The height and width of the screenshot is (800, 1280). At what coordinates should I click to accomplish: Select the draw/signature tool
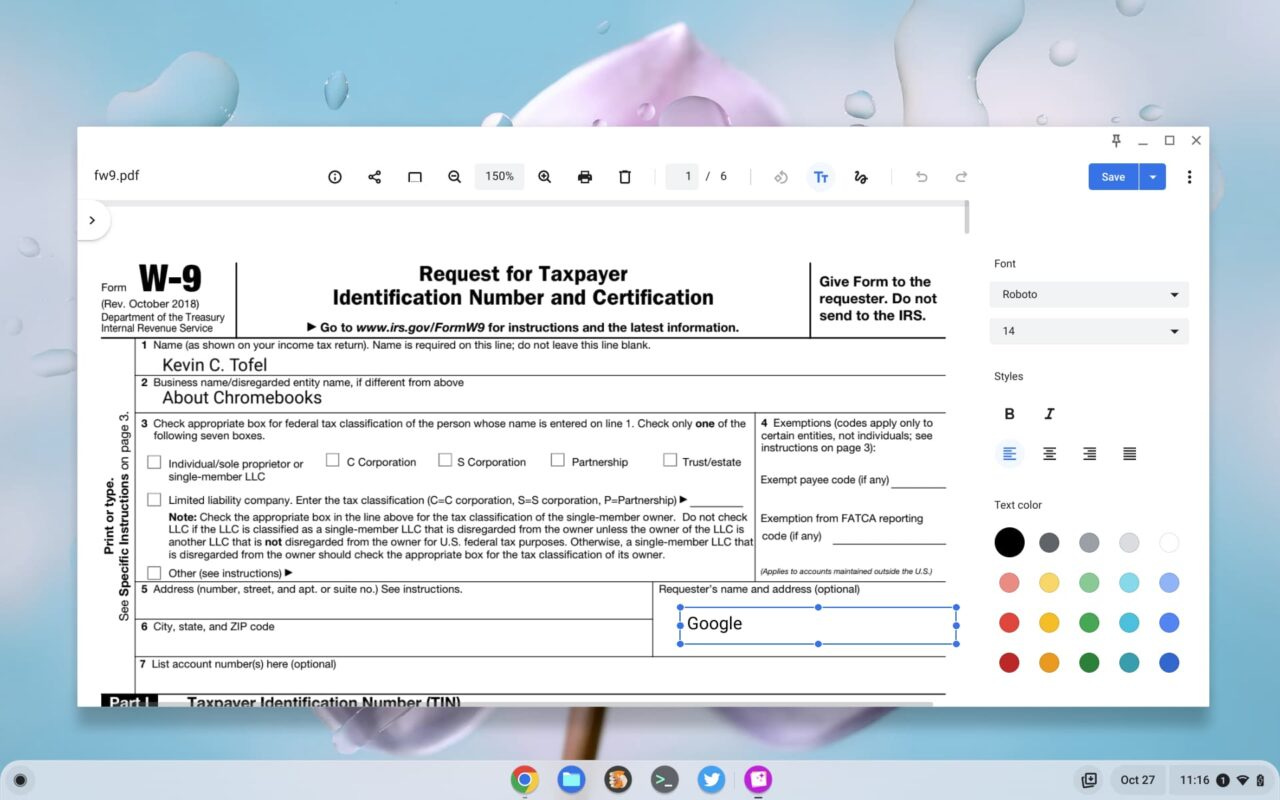click(861, 177)
